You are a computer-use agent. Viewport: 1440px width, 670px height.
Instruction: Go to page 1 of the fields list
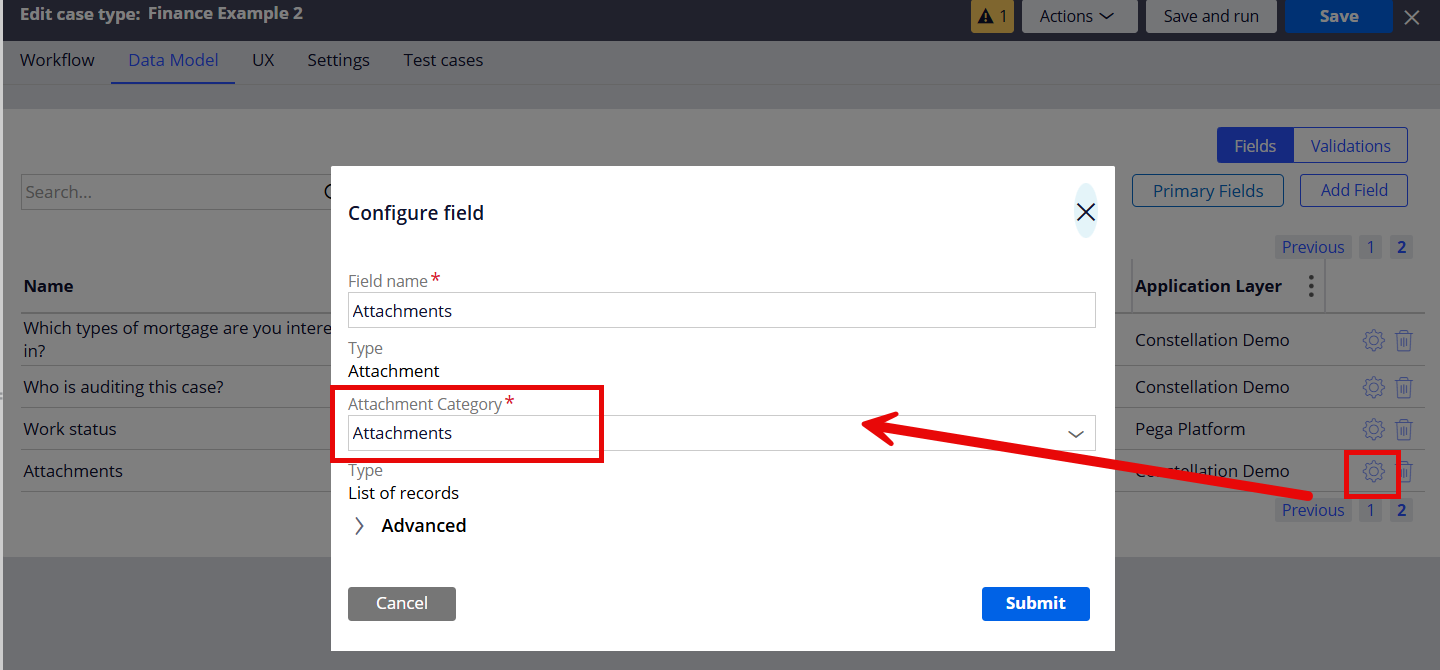[x=1370, y=247]
